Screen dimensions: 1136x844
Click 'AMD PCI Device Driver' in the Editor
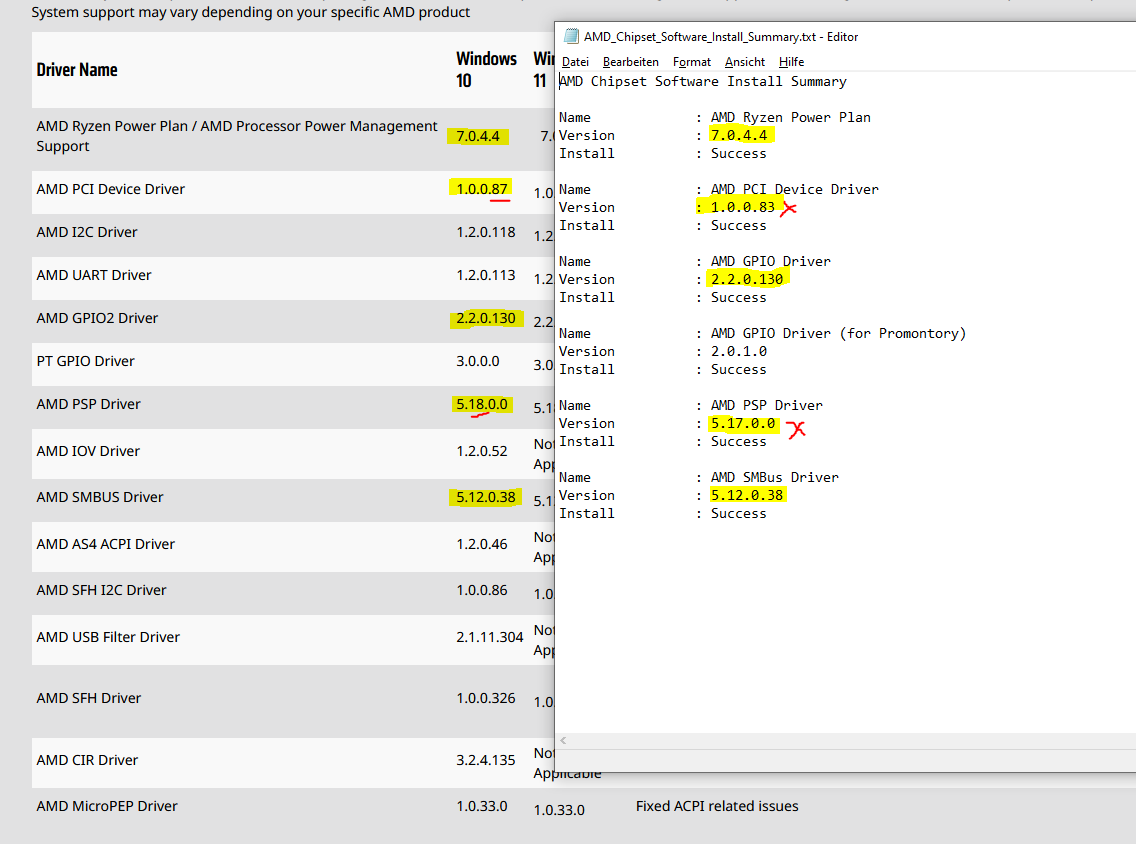[x=795, y=189]
